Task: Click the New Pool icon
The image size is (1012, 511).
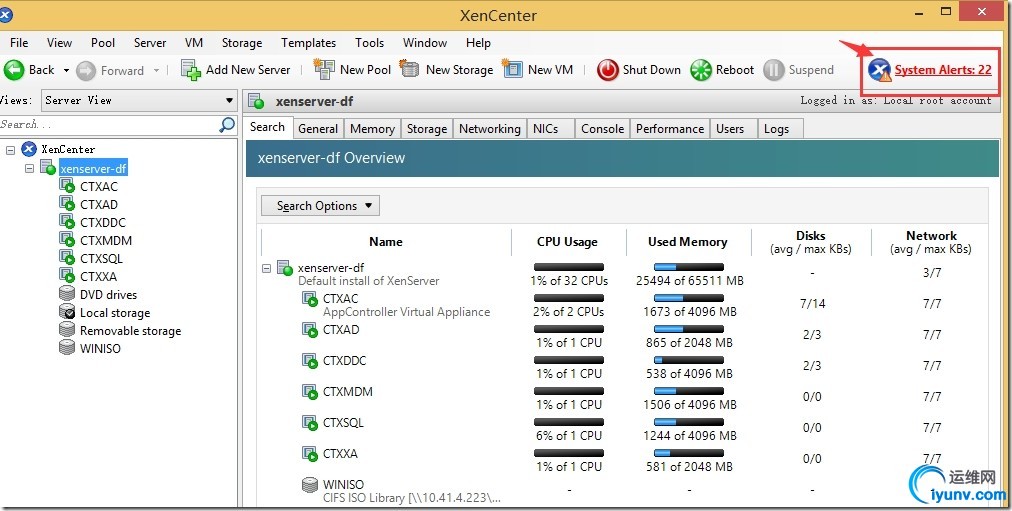Action: point(324,69)
